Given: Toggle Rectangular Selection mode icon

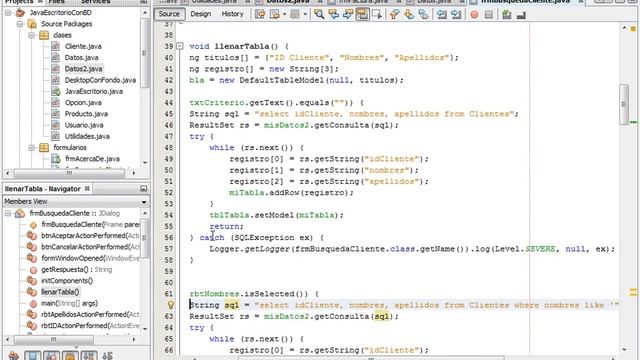Looking at the screenshot, I should click(x=377, y=15).
